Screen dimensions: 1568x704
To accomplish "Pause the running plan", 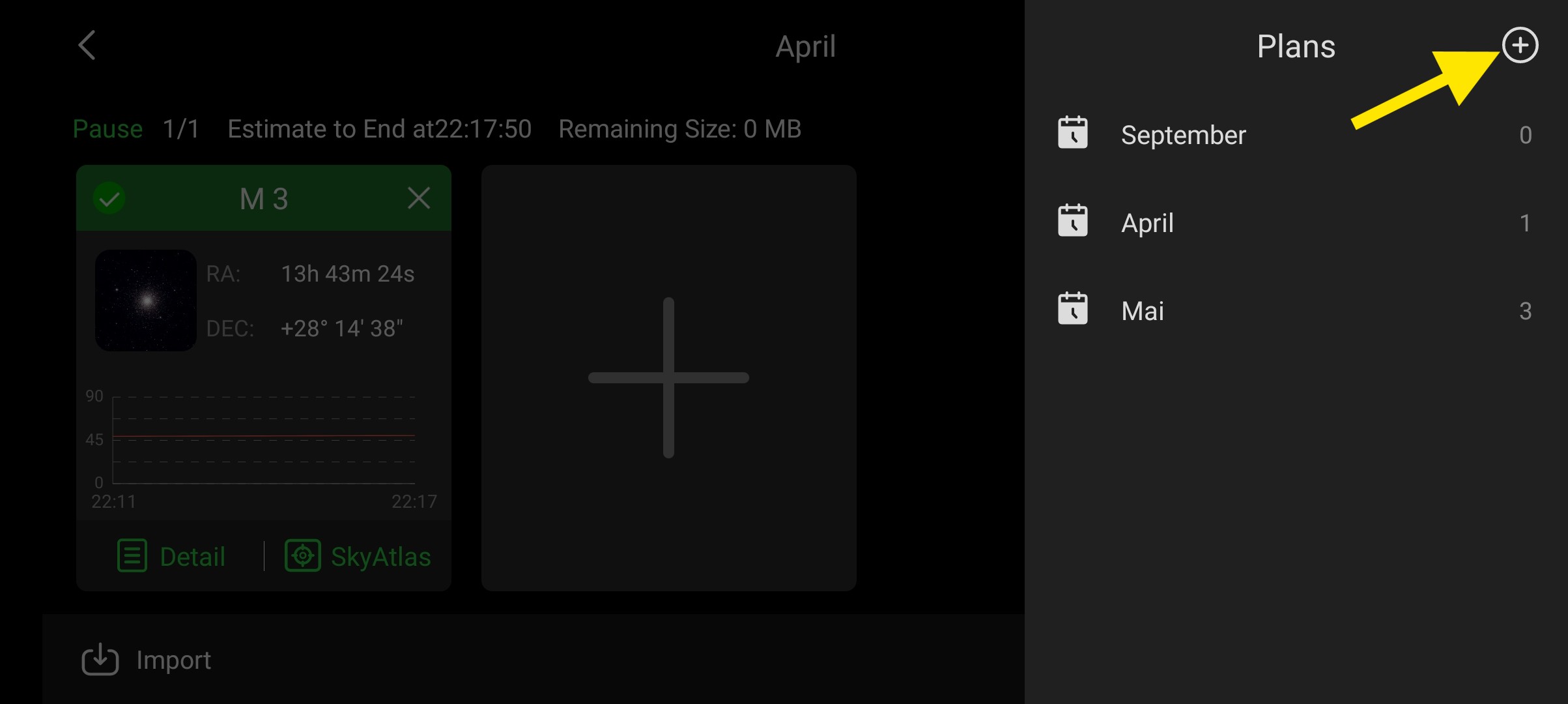I will point(107,129).
